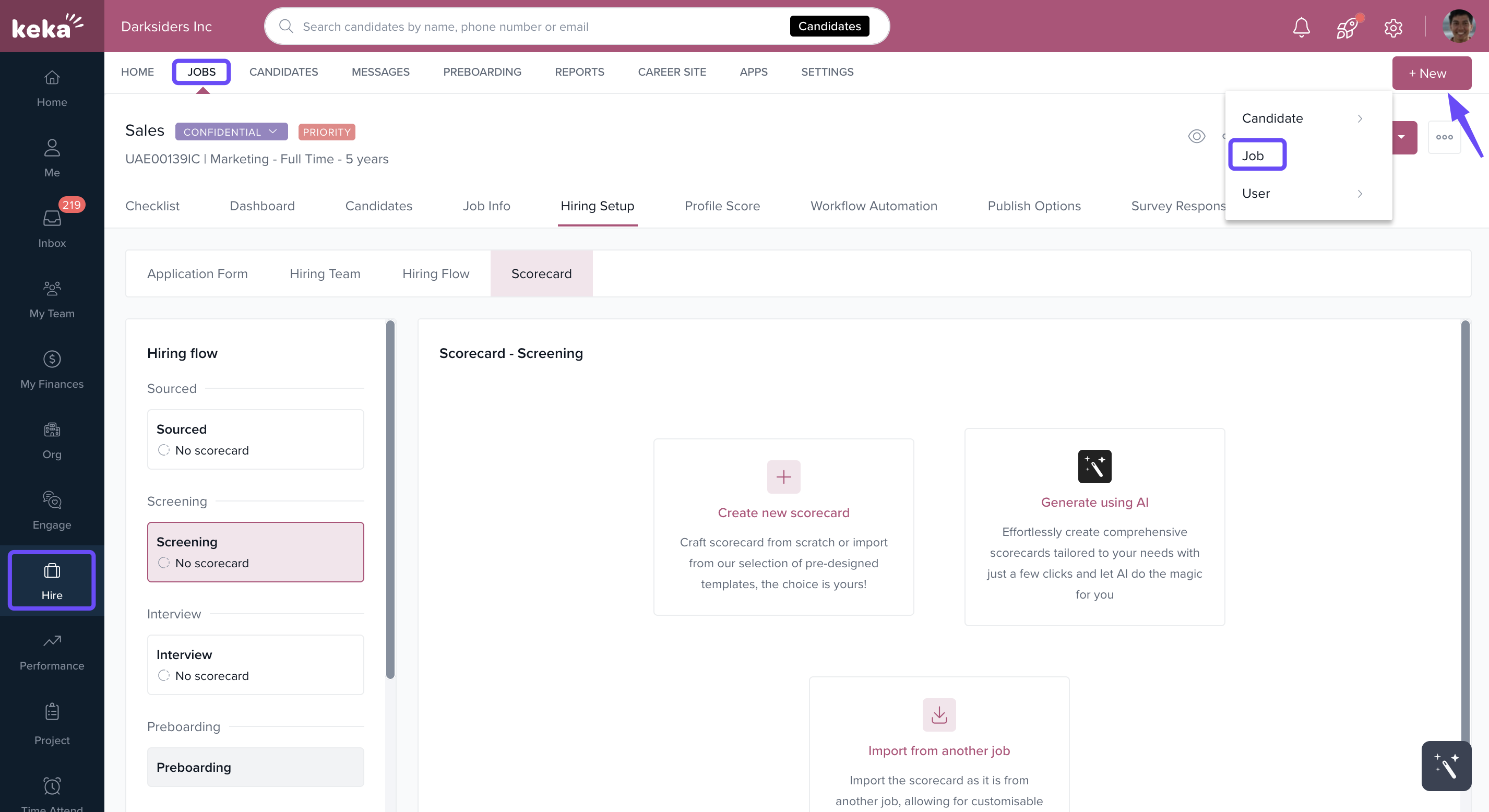Click the hiring flow panel scrollbar
This screenshot has height=812, width=1489.
tap(390, 499)
